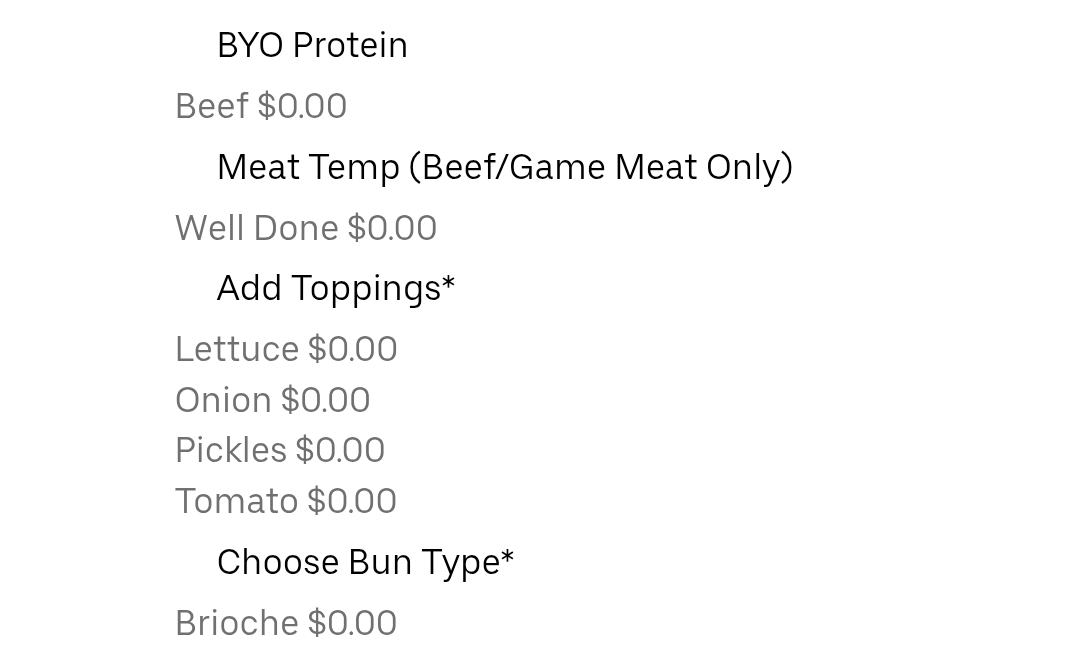
Task: Click the $0.00 price beside Well Done
Action: point(392,228)
